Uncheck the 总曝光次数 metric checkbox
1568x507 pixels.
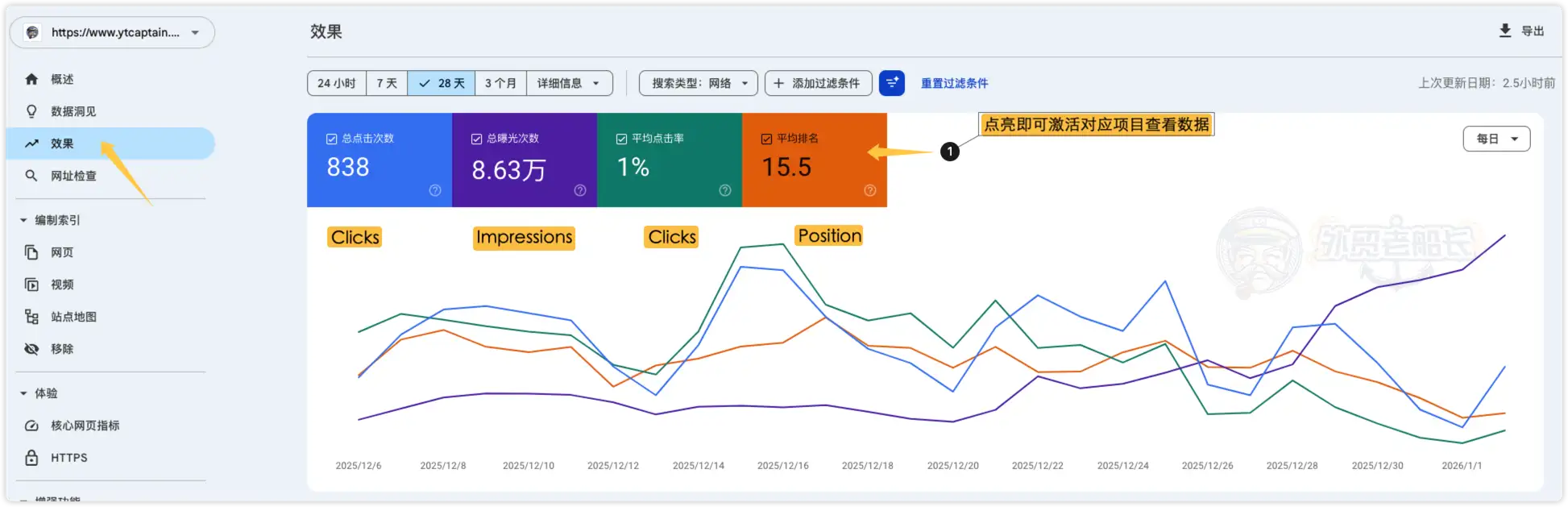click(476, 139)
